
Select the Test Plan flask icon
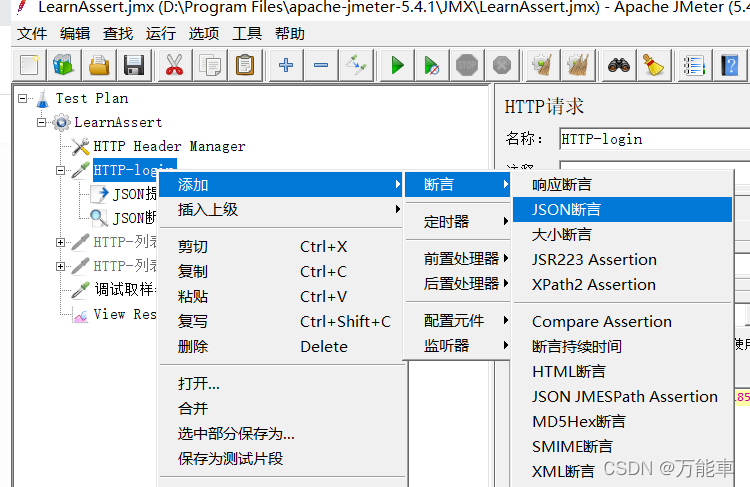point(43,99)
